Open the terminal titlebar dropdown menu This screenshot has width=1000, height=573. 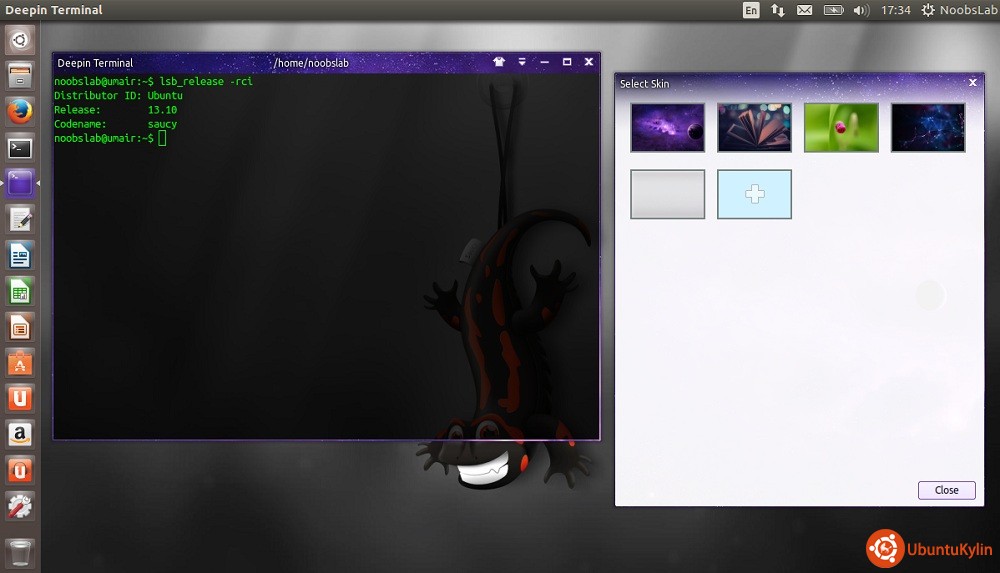click(x=522, y=62)
